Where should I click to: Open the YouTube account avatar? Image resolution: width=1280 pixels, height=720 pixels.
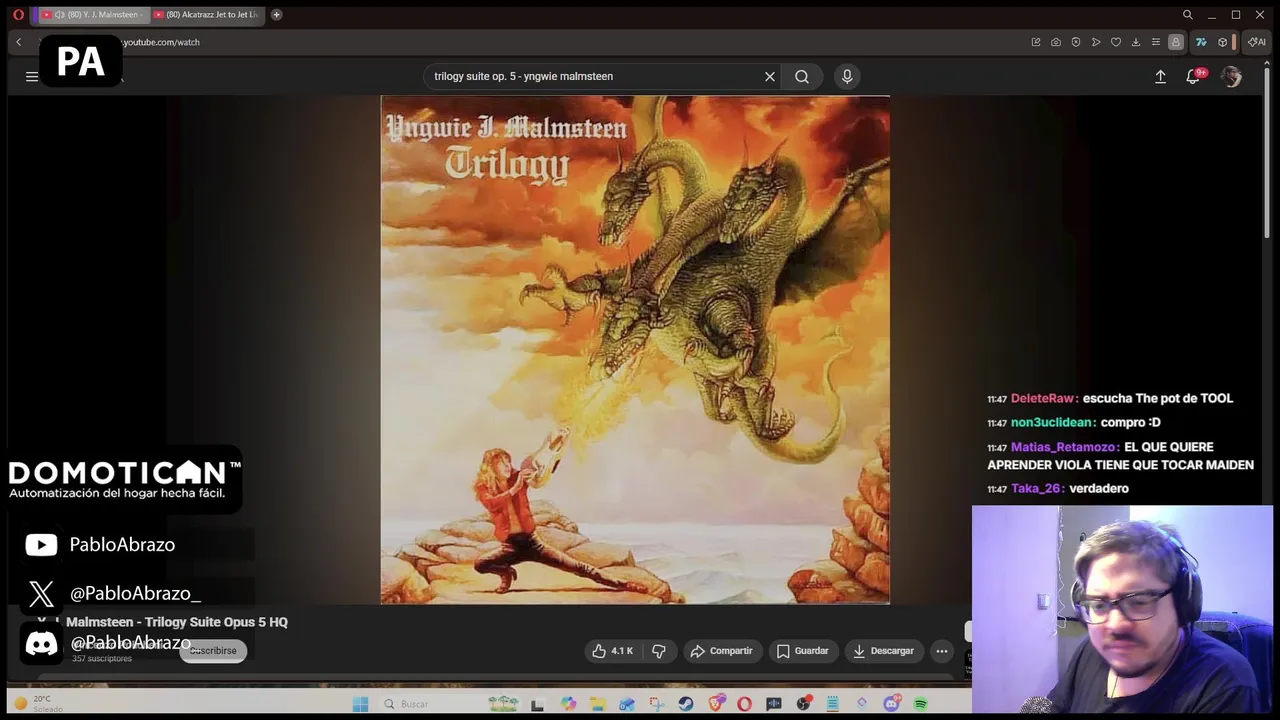(x=1231, y=77)
